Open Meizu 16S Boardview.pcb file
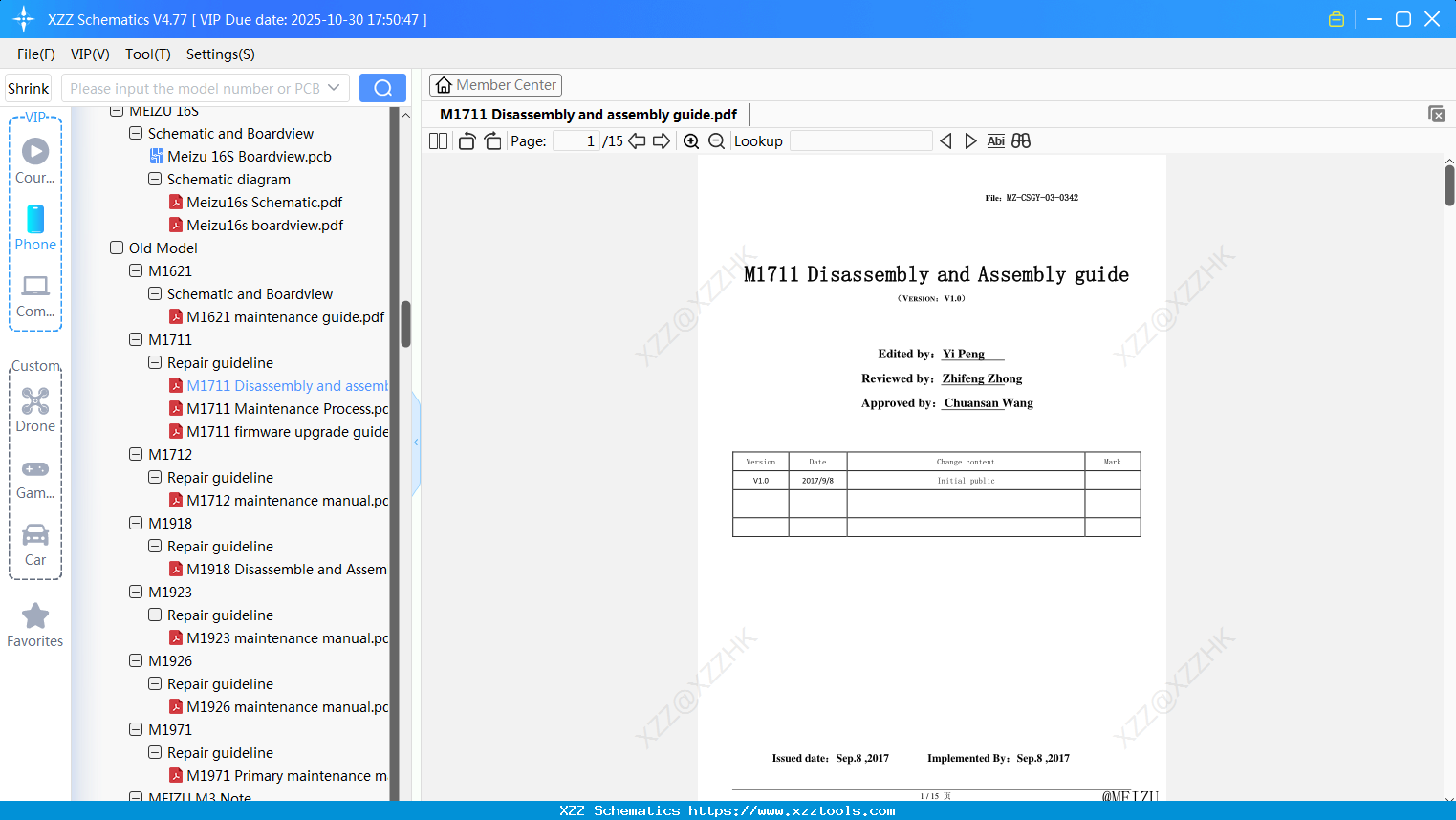This screenshot has width=1456, height=820. pyautogui.click(x=250, y=157)
